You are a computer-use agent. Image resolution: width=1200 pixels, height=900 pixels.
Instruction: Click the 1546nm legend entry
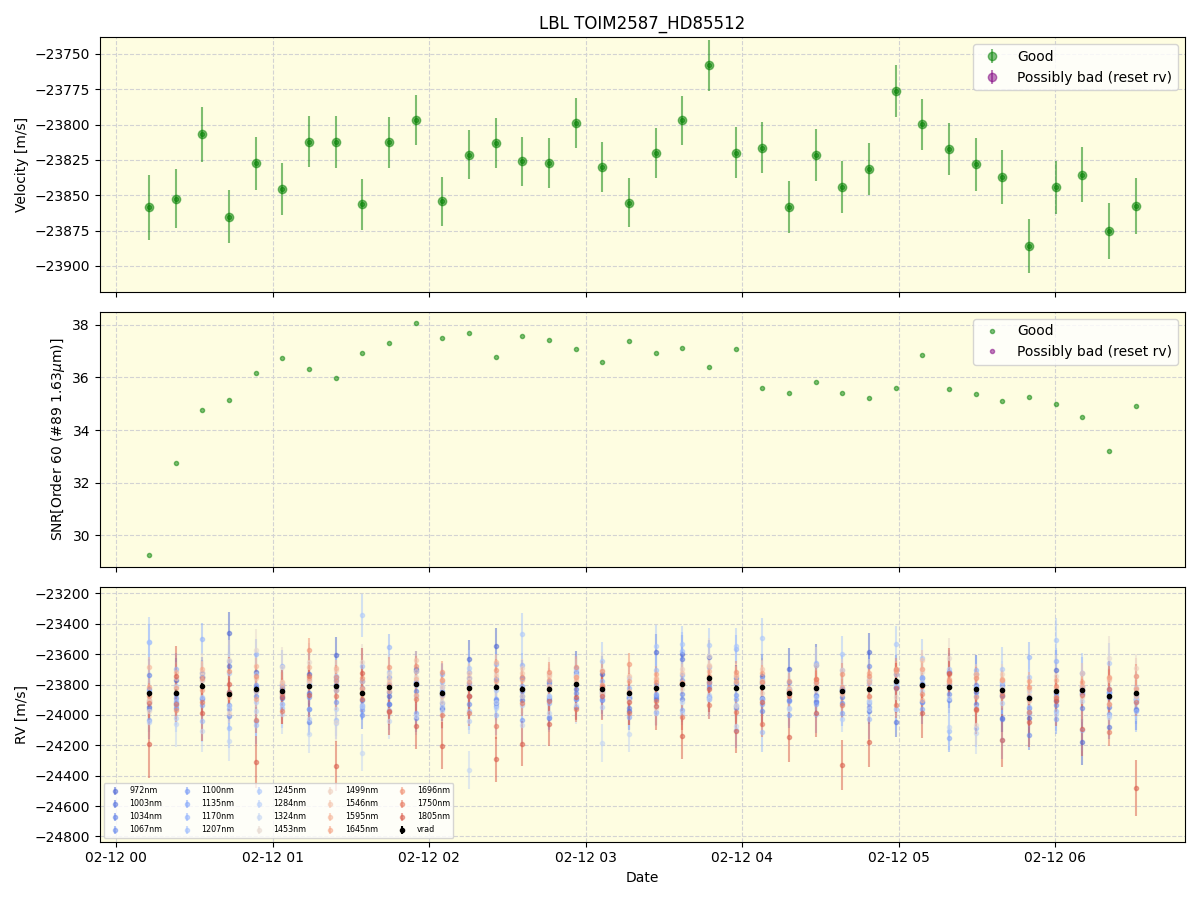350,804
